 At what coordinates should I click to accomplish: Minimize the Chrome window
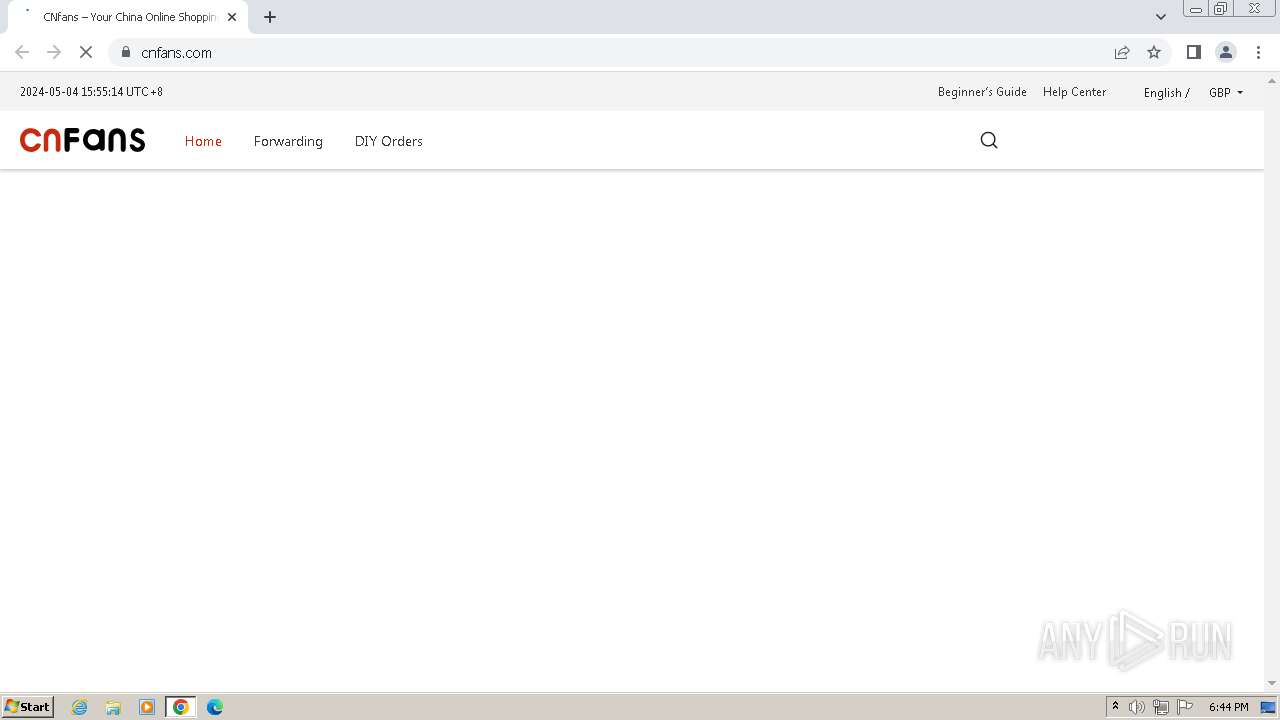(1196, 9)
